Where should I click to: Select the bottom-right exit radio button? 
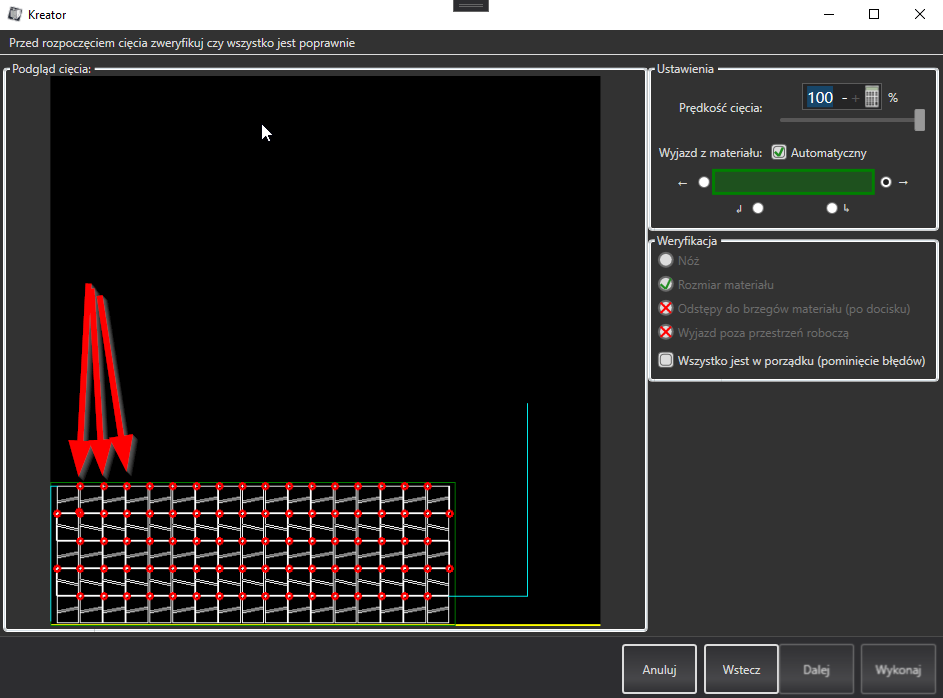click(x=832, y=208)
